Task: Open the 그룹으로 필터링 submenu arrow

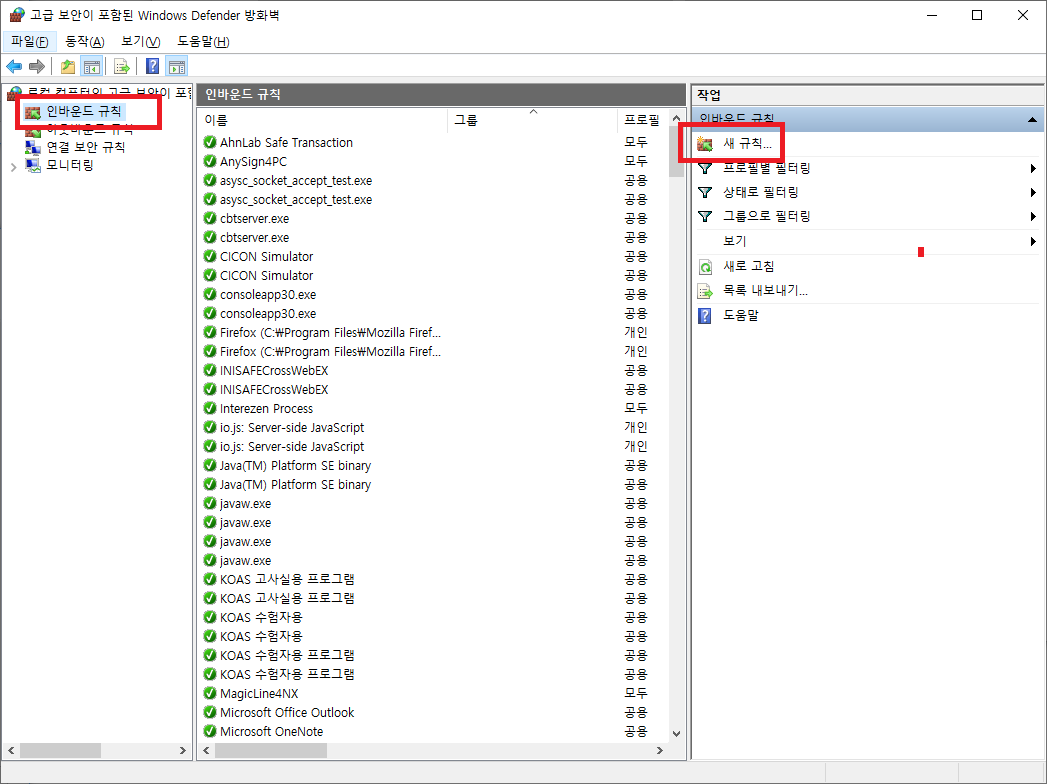Action: (x=1033, y=216)
